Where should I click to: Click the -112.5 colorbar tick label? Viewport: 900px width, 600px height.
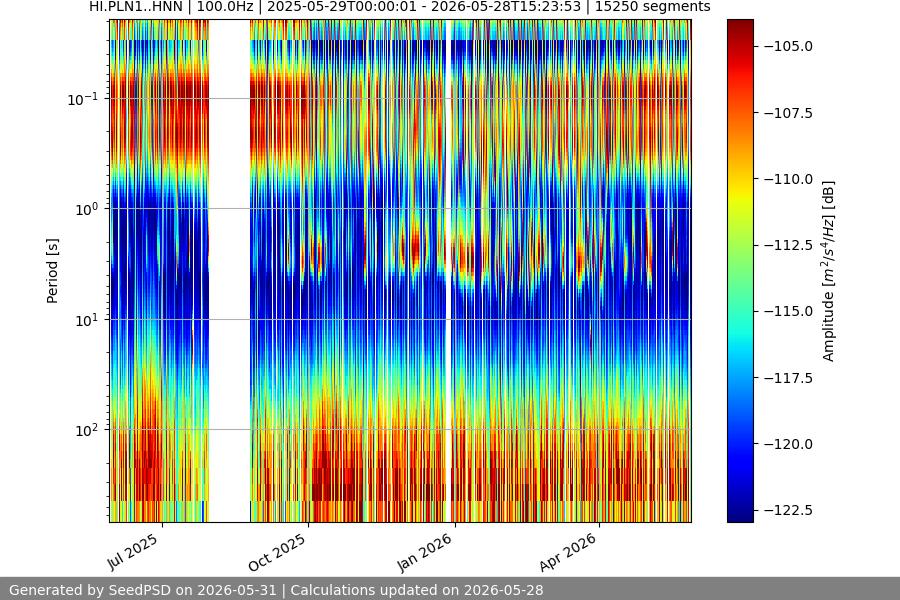coord(789,245)
